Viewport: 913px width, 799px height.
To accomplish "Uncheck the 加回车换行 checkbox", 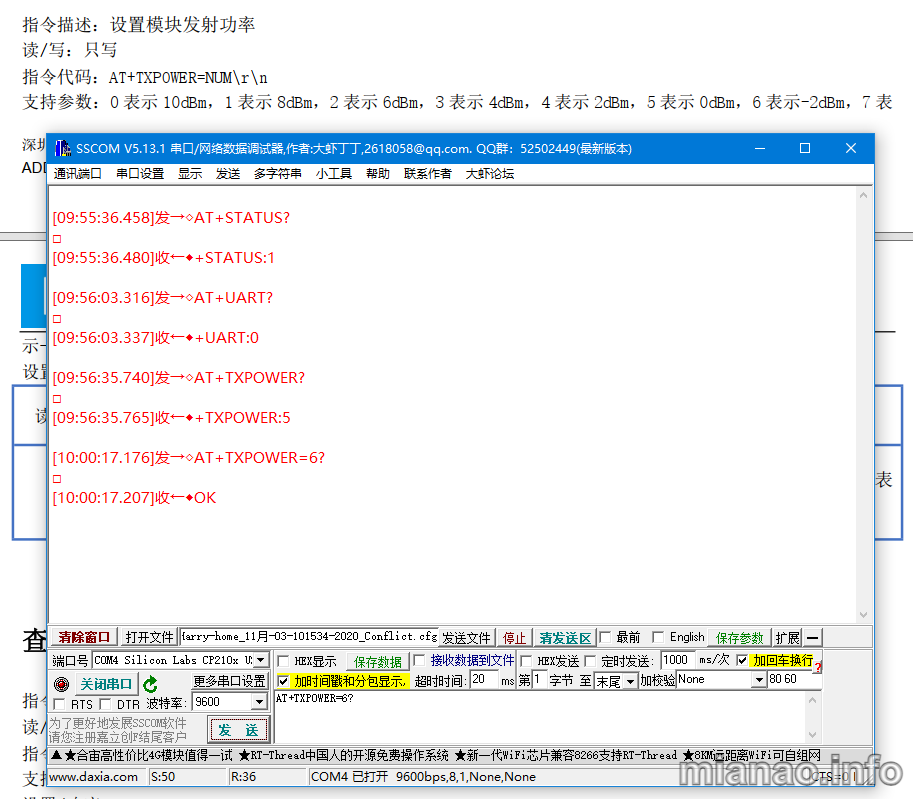I will [742, 660].
